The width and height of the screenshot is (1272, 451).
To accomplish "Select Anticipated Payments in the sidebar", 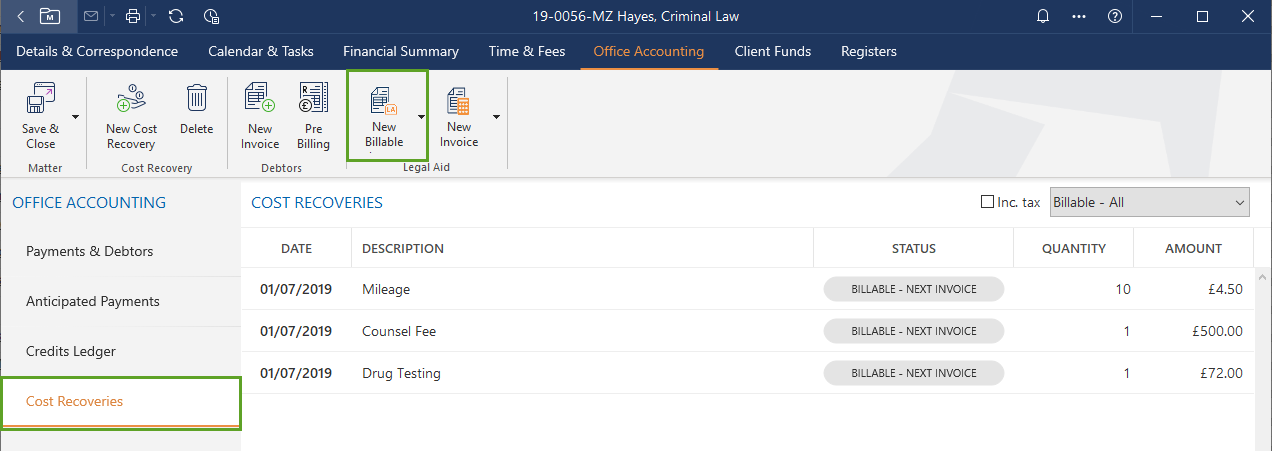I will (93, 301).
